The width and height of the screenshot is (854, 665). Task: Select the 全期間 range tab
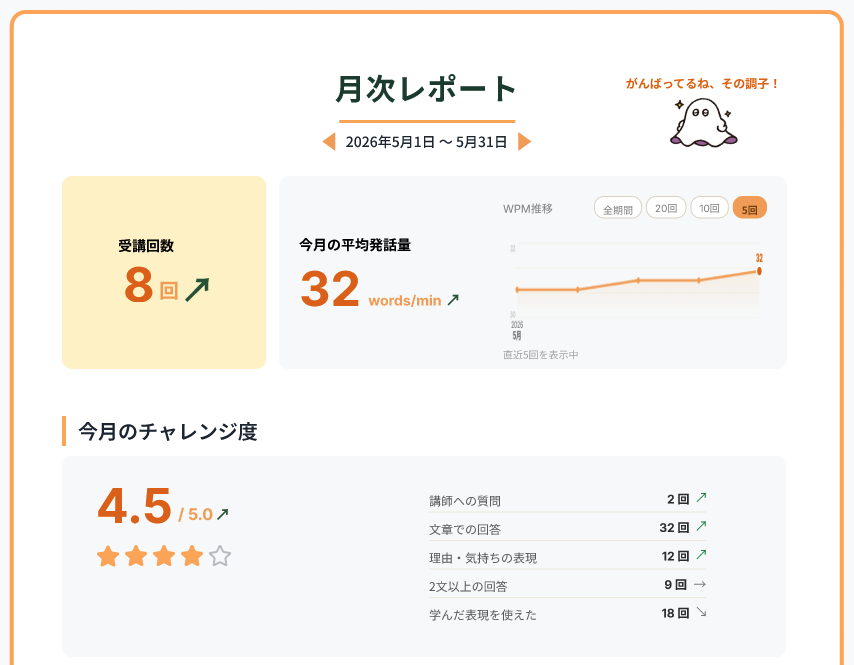click(618, 209)
